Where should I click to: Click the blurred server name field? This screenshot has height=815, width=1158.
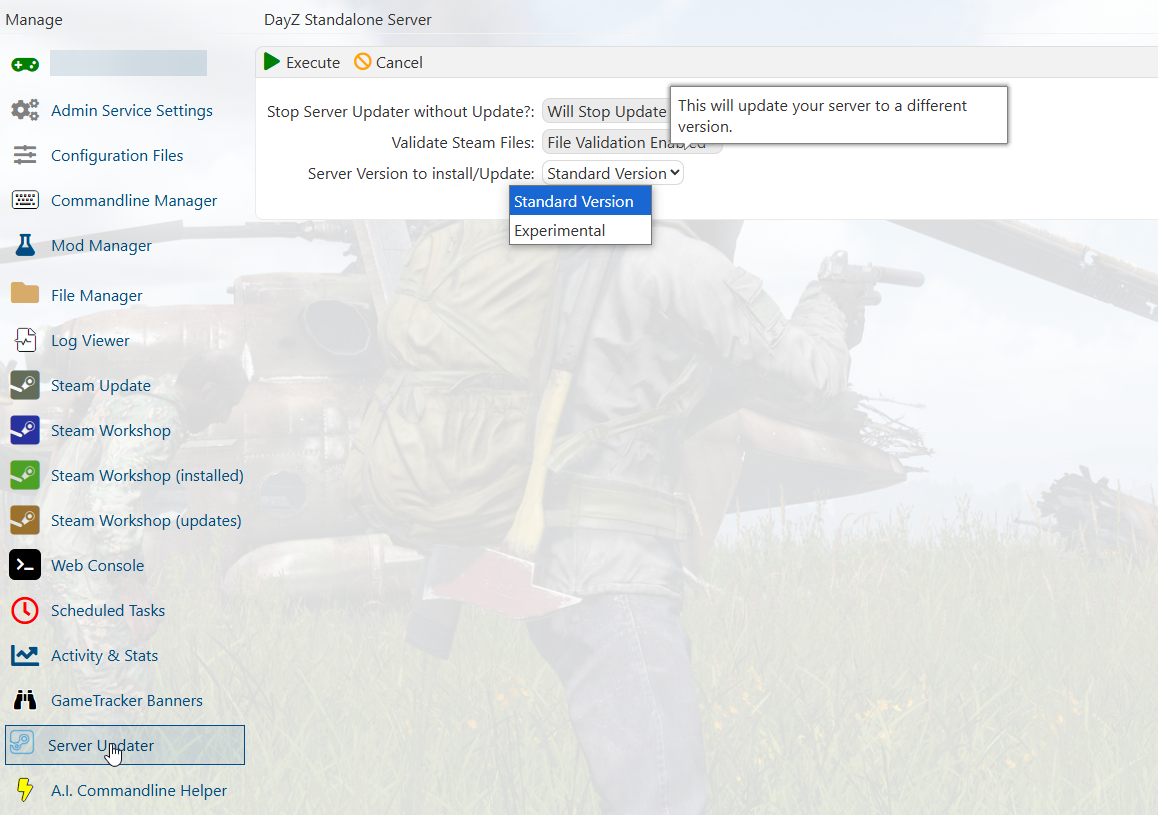[129, 63]
